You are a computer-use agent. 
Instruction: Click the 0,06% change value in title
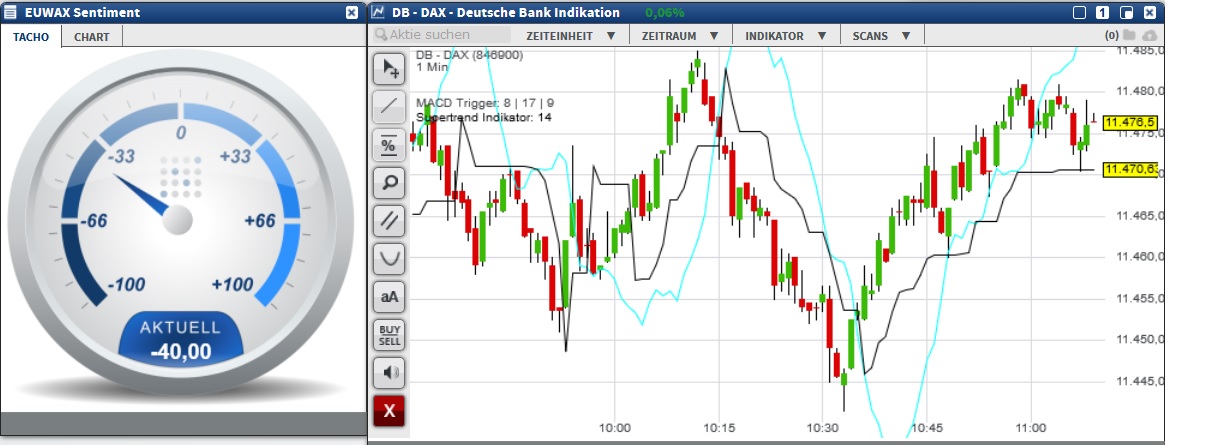coord(665,13)
